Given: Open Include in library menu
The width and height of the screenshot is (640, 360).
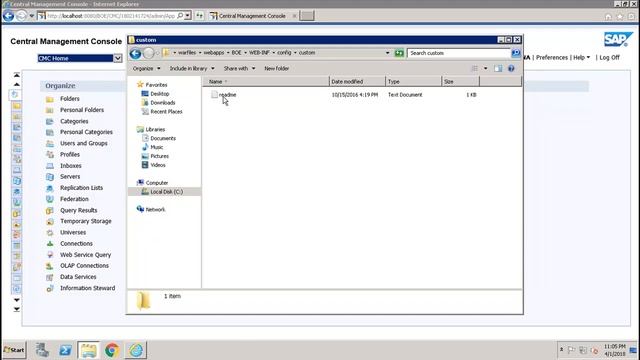Looking at the screenshot, I should [x=192, y=69].
